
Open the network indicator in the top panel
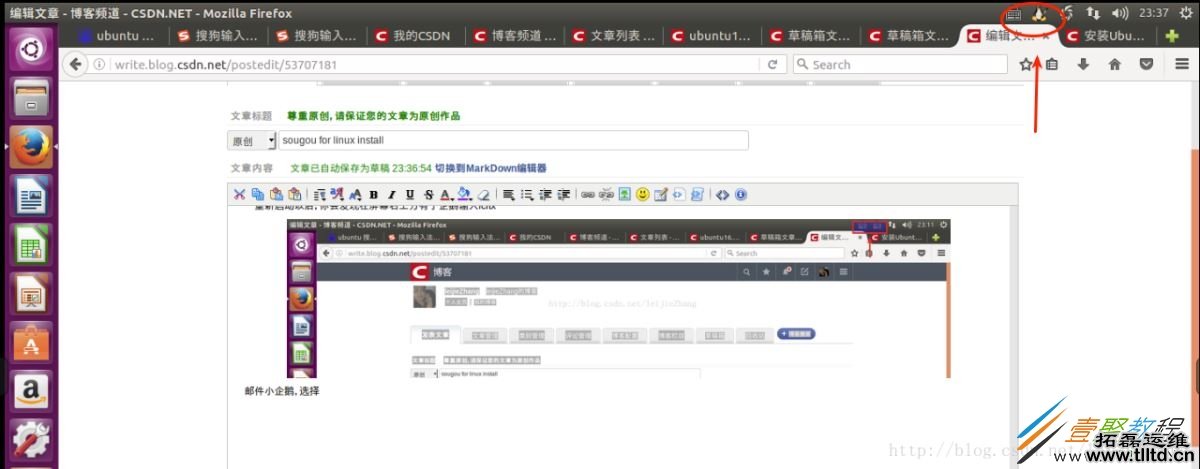1094,13
